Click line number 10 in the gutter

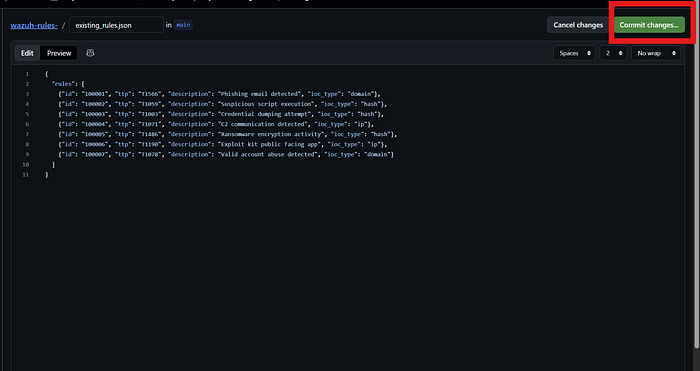(26, 165)
